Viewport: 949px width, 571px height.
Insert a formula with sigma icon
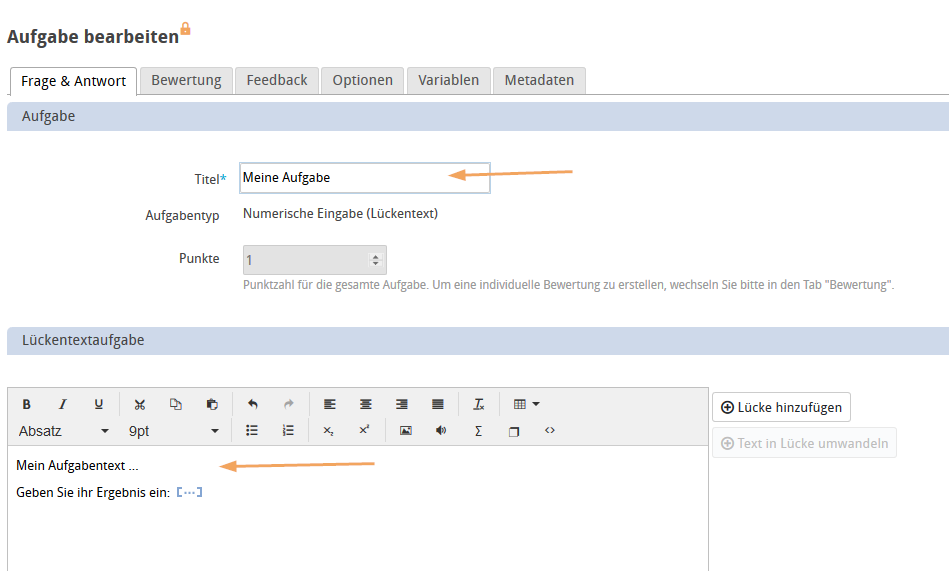[x=478, y=431]
